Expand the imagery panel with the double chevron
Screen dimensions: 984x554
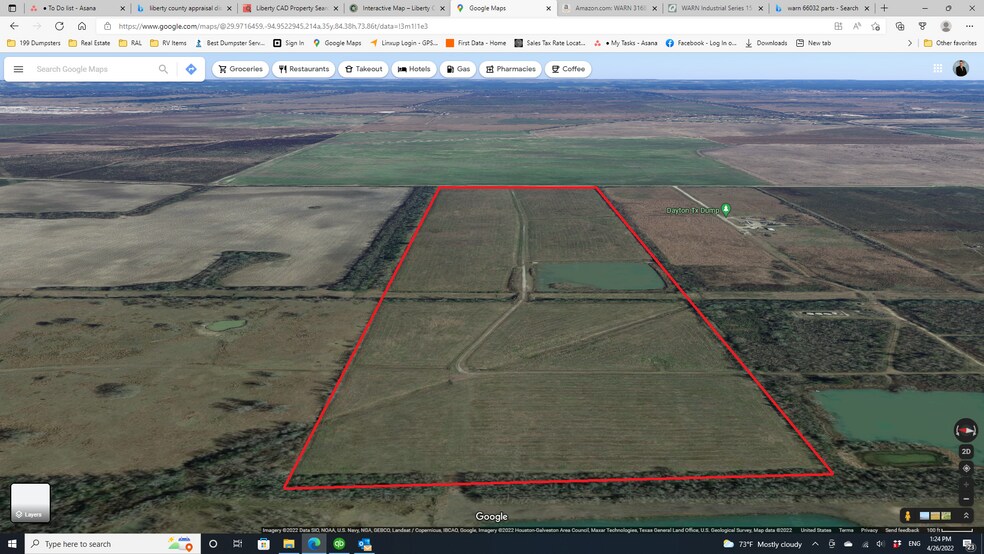[x=966, y=516]
